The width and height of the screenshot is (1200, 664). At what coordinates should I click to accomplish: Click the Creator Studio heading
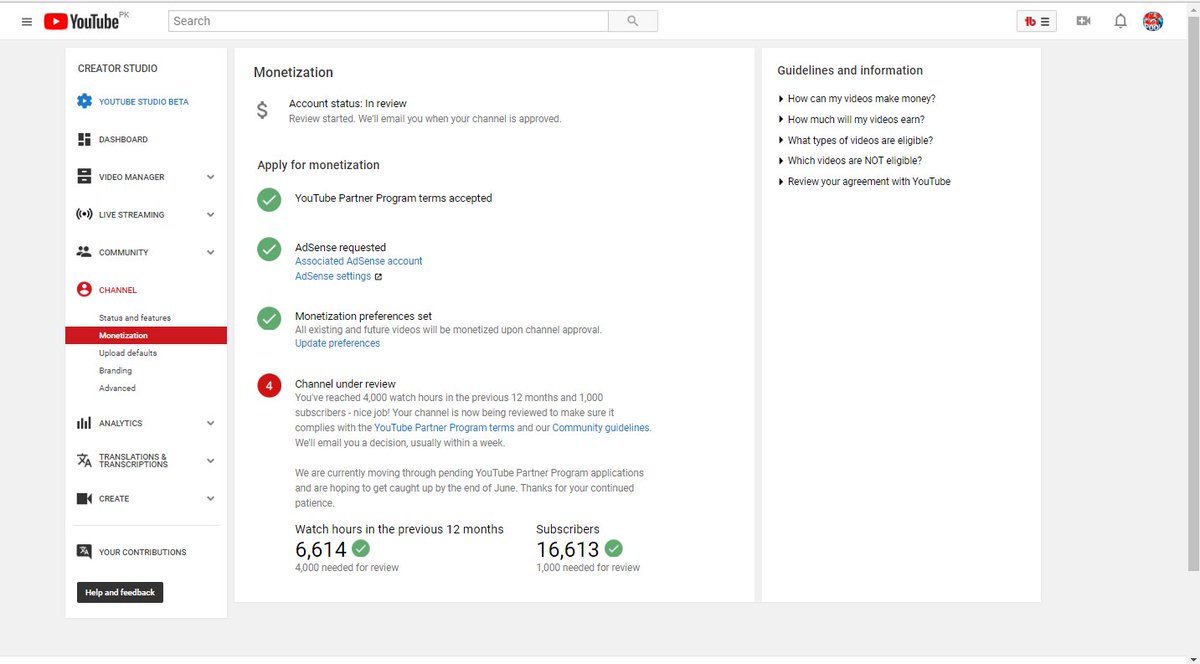(118, 69)
